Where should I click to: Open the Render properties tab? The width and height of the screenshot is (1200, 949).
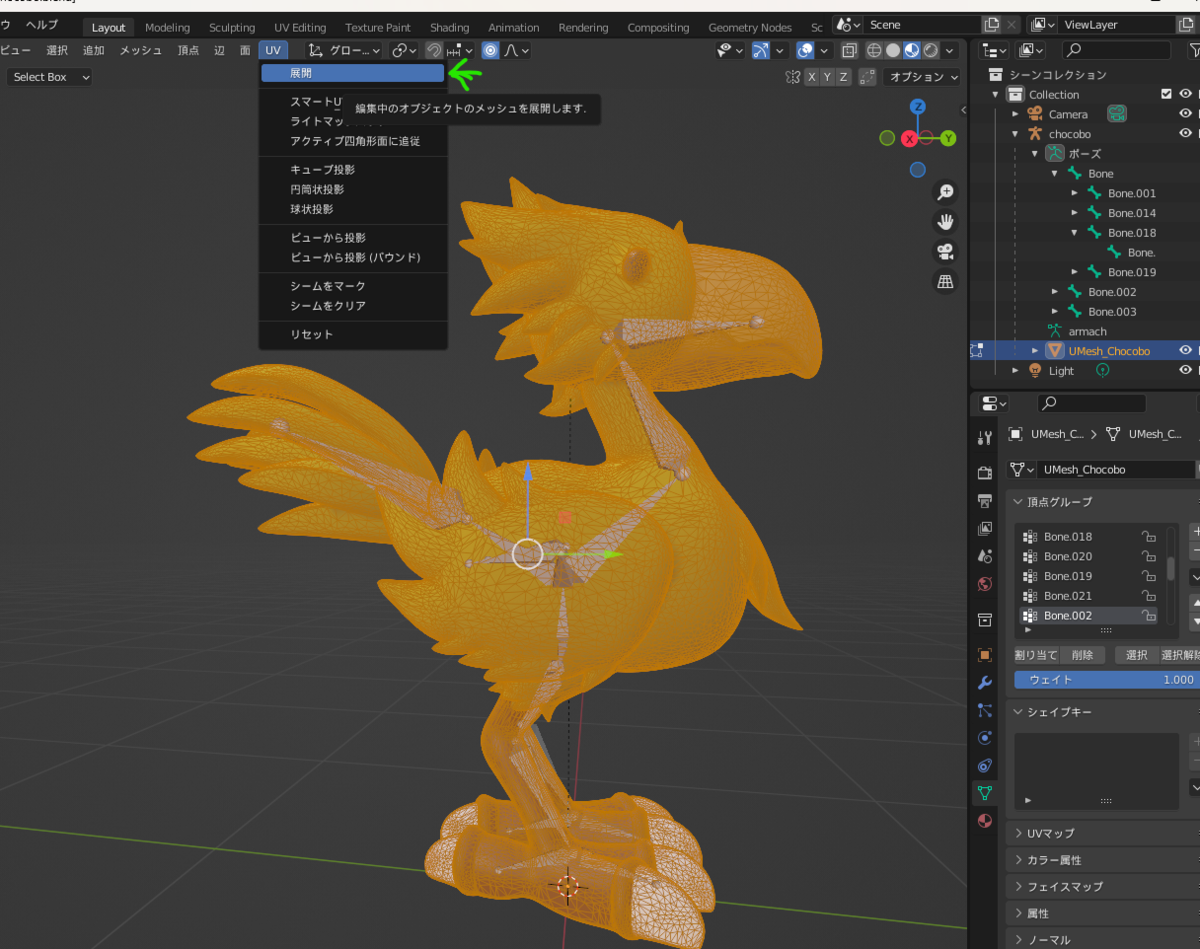[985, 472]
